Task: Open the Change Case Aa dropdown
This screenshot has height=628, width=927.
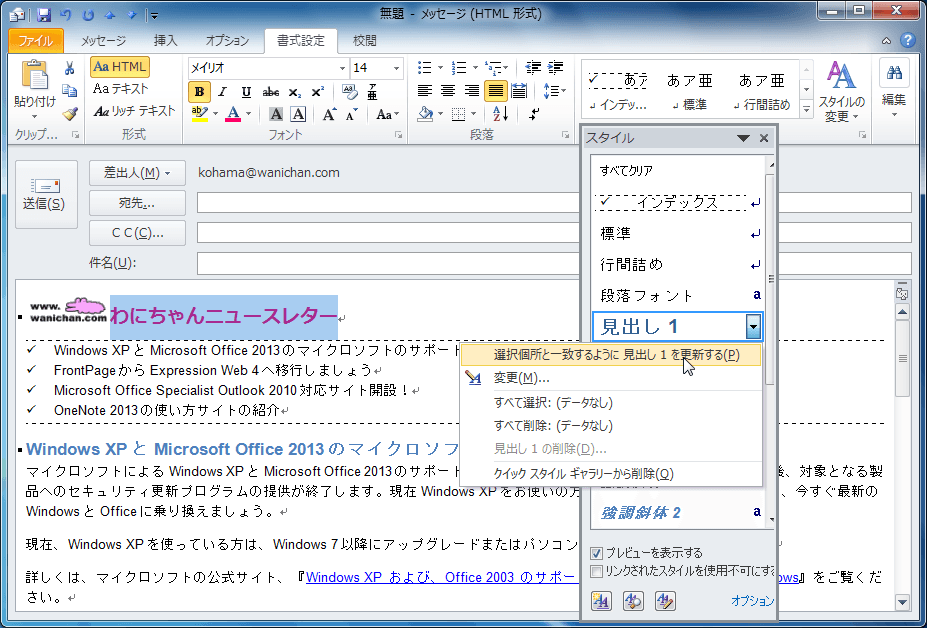Action: coord(388,114)
